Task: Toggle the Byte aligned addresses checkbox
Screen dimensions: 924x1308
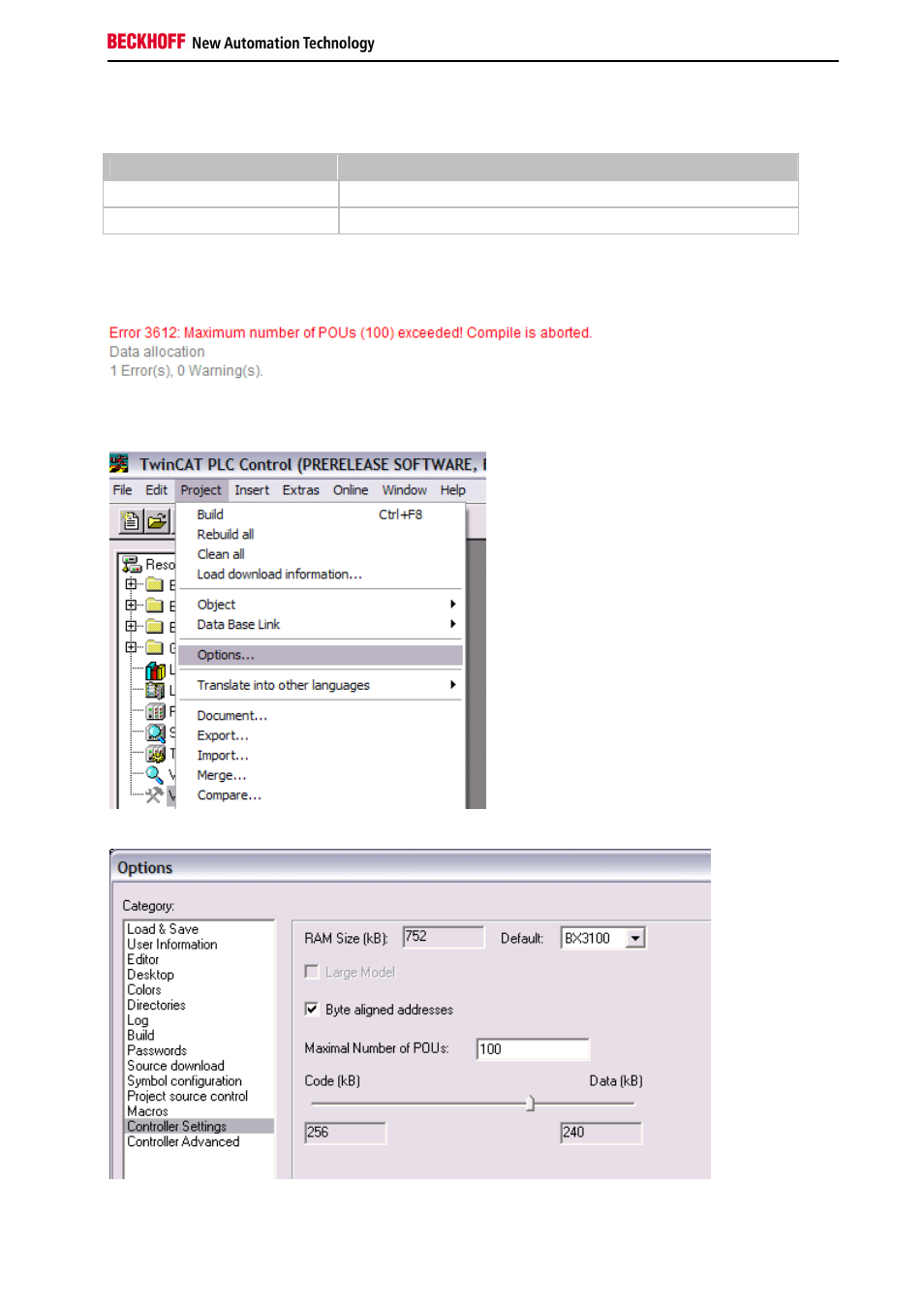Action: click(x=311, y=1009)
